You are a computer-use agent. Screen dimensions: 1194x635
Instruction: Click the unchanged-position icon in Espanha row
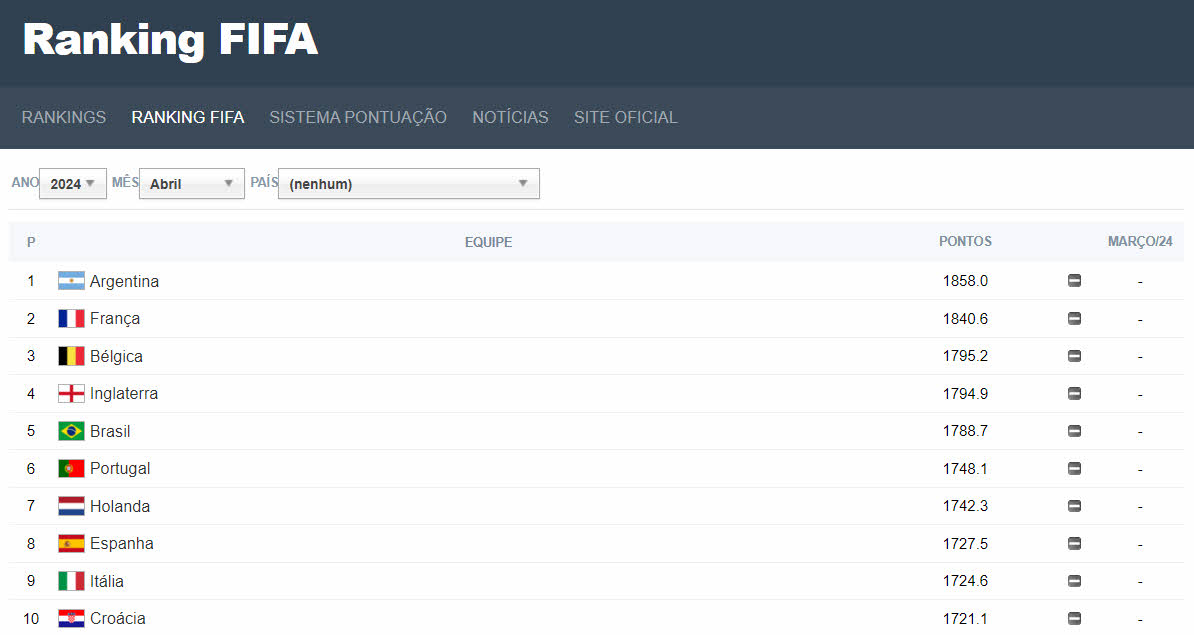[1074, 544]
